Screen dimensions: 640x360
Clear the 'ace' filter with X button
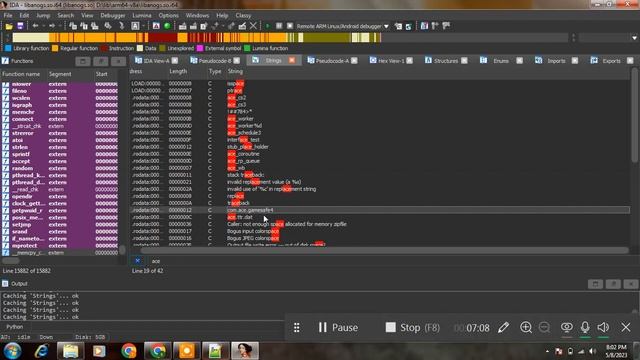(138, 260)
